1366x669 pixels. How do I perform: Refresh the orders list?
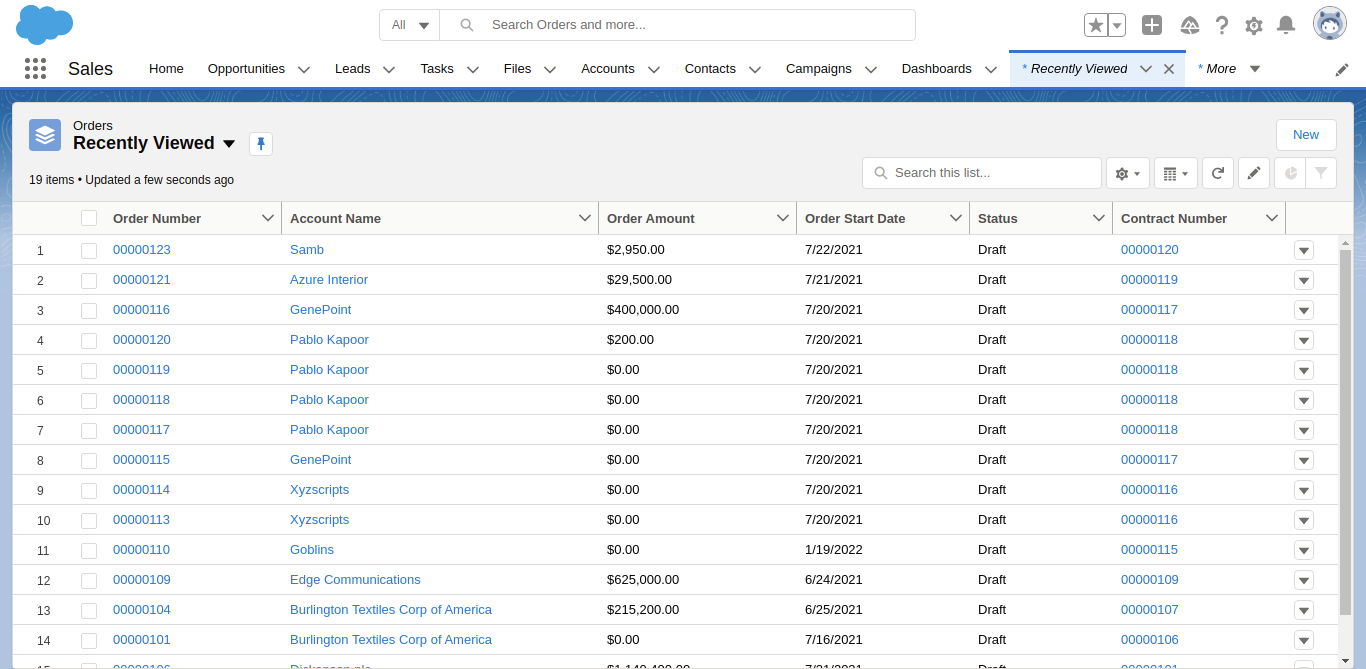pyautogui.click(x=1218, y=173)
